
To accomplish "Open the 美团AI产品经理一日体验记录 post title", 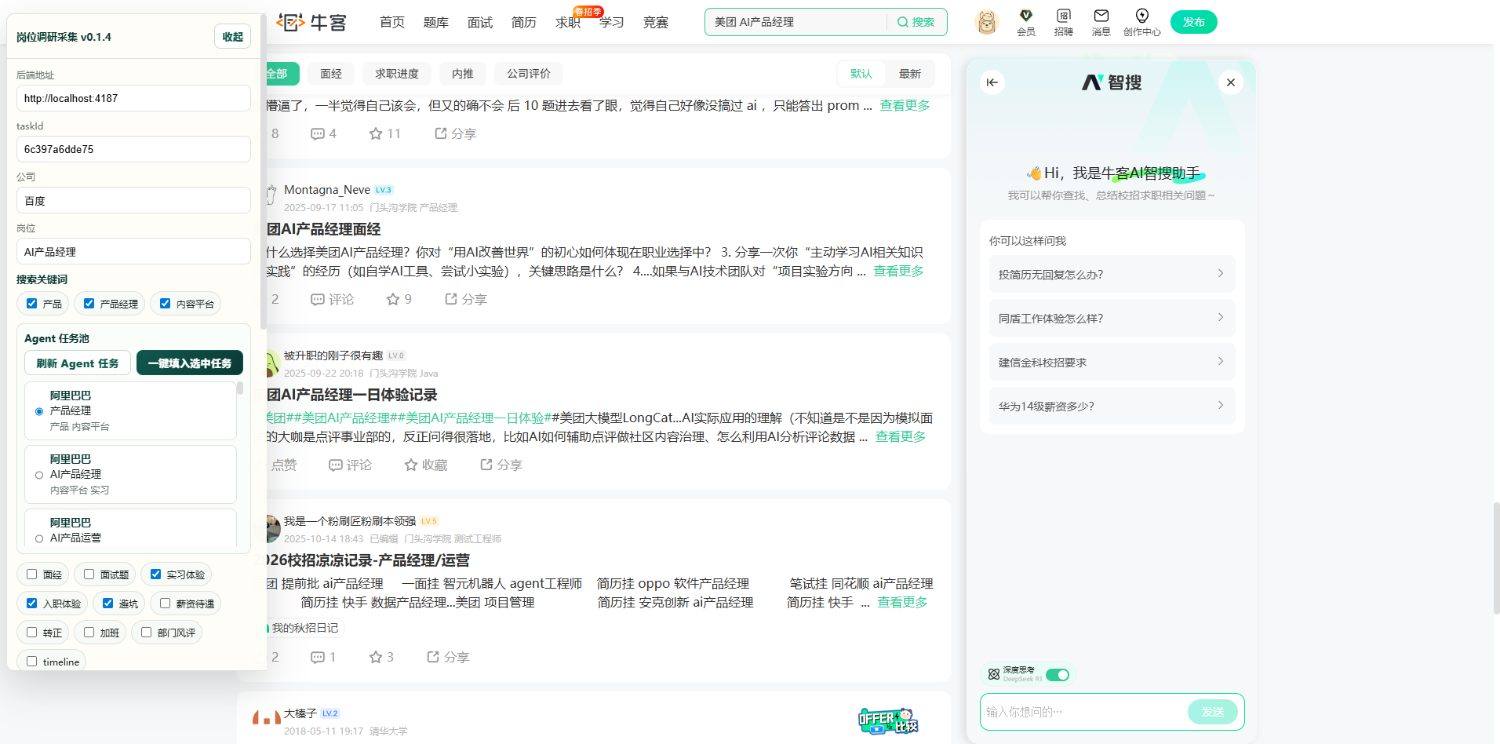I will click(351, 395).
